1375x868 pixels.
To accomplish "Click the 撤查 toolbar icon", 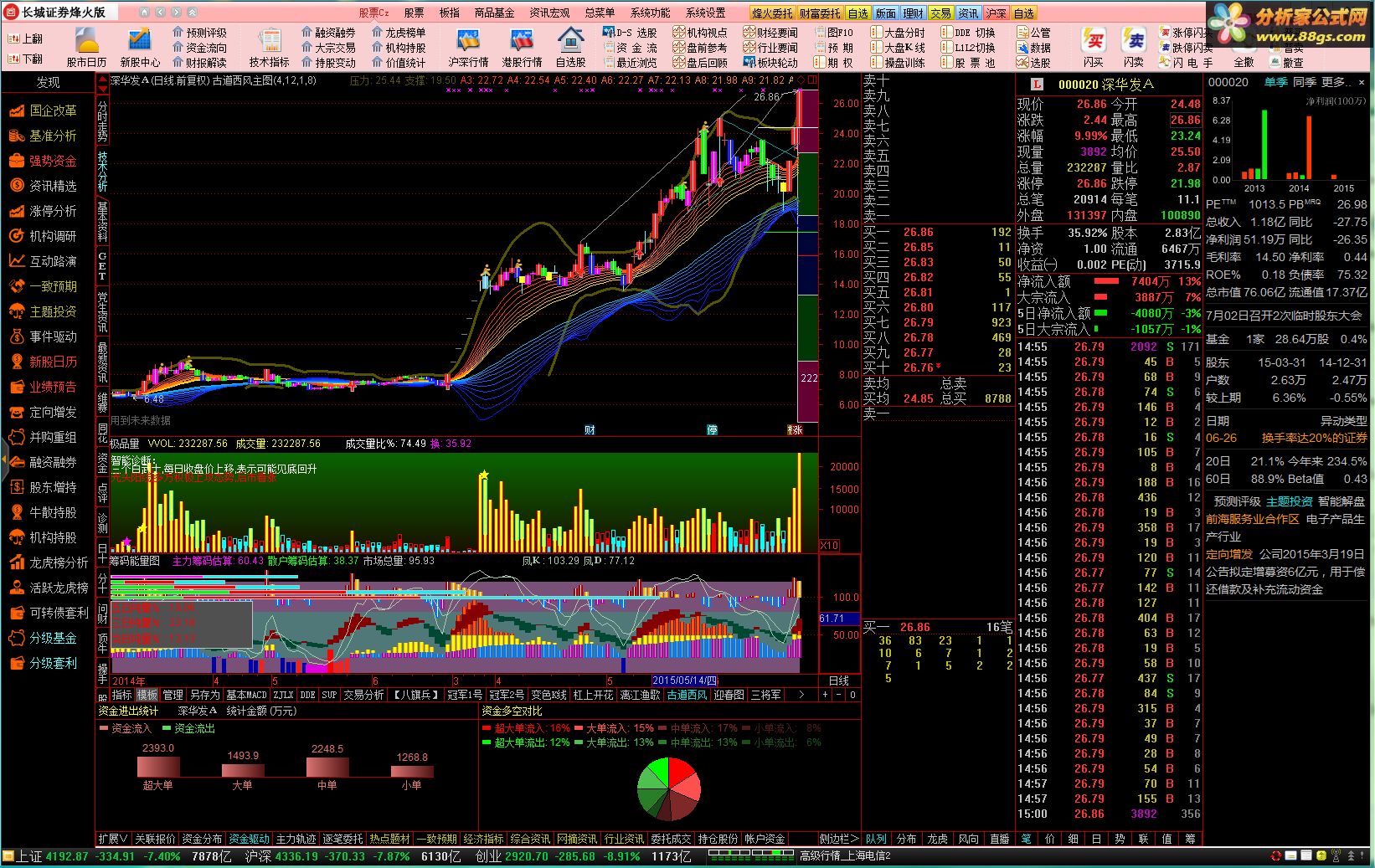I will [1286, 63].
